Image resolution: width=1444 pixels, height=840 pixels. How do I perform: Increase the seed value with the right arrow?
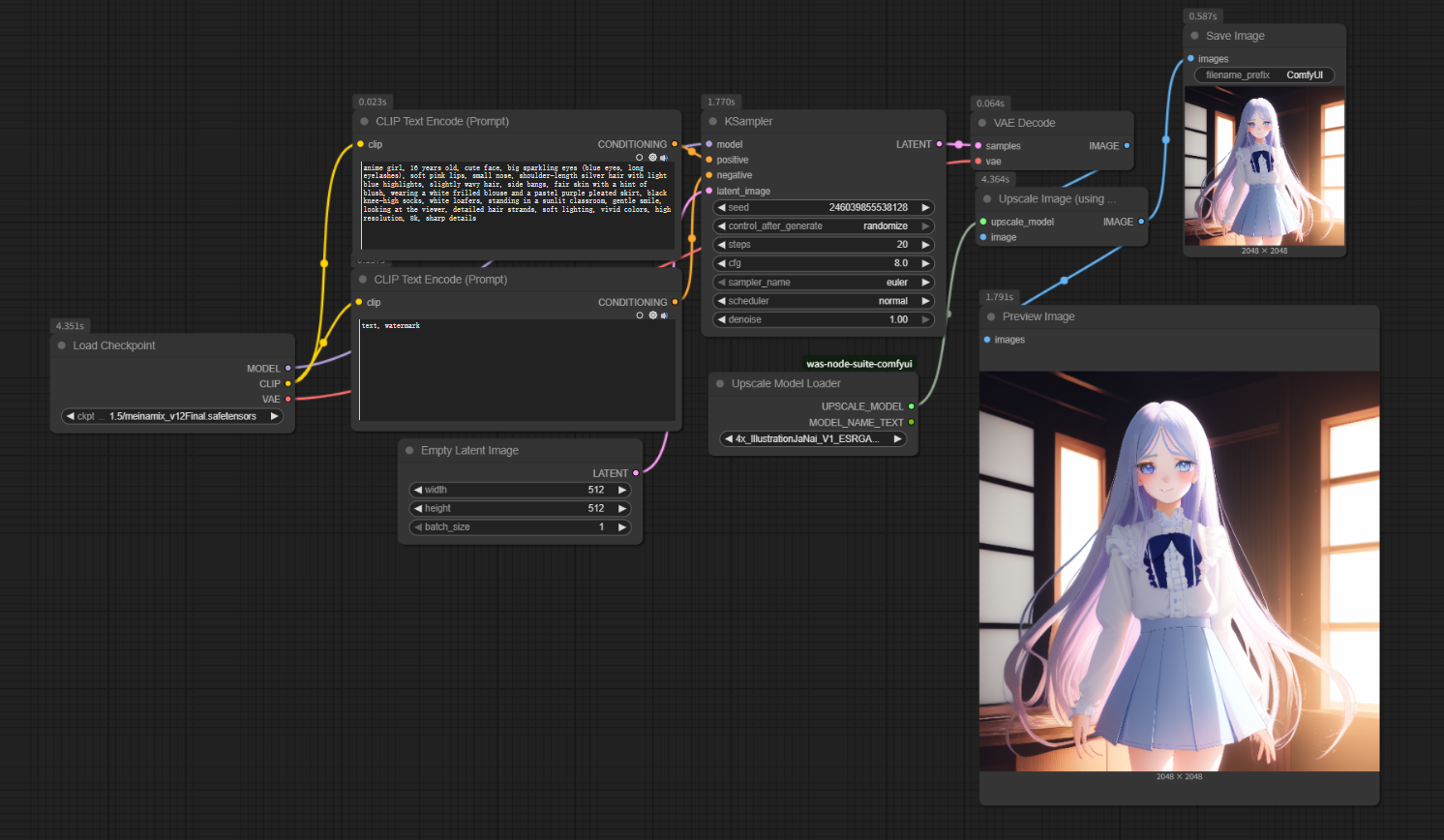925,207
